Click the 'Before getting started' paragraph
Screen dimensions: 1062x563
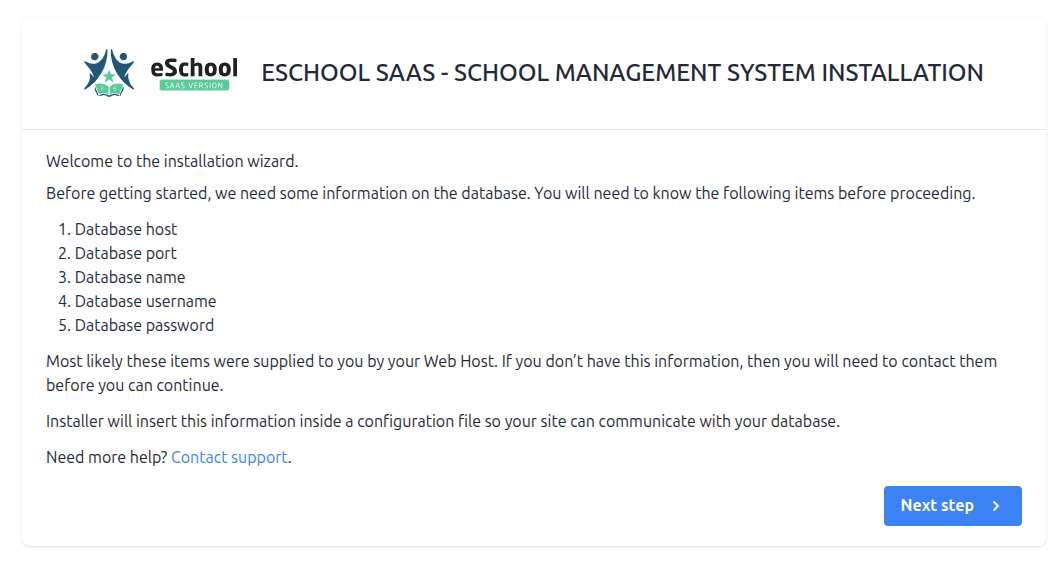pyautogui.click(x=510, y=193)
